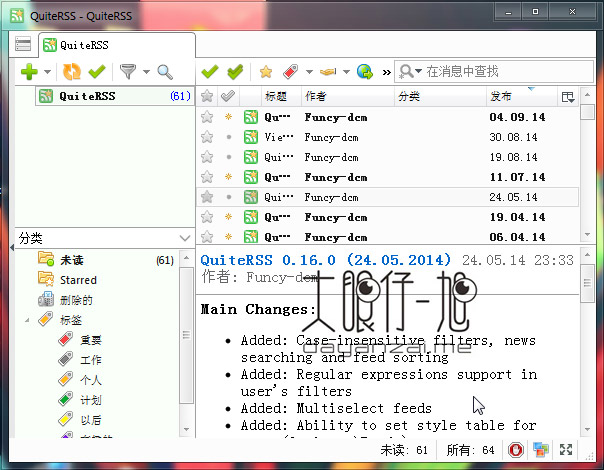Open the feed filter dropdown arrow
Viewport: 604px width, 470px height.
(x=146, y=72)
